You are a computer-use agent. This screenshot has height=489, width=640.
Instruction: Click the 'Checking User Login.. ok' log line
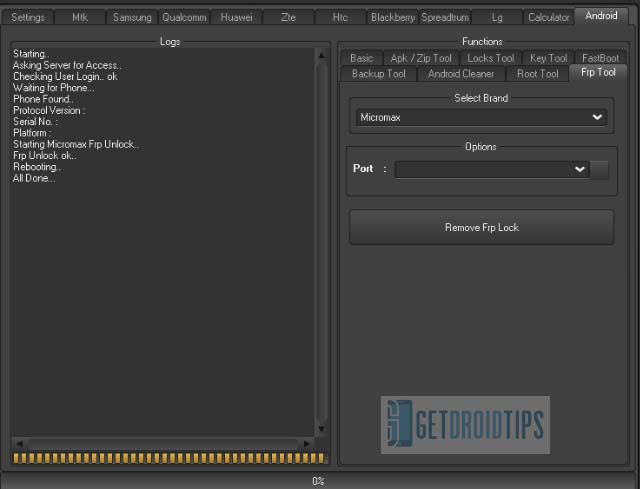(x=65, y=76)
